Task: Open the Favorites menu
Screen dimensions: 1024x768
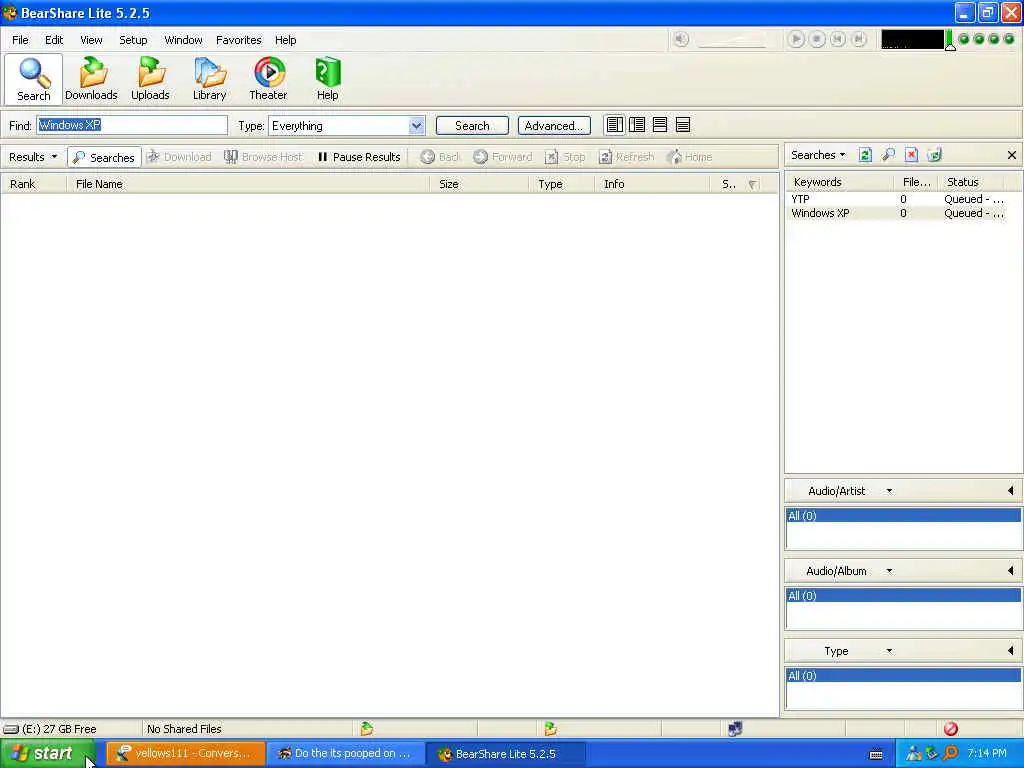Action: (x=238, y=40)
